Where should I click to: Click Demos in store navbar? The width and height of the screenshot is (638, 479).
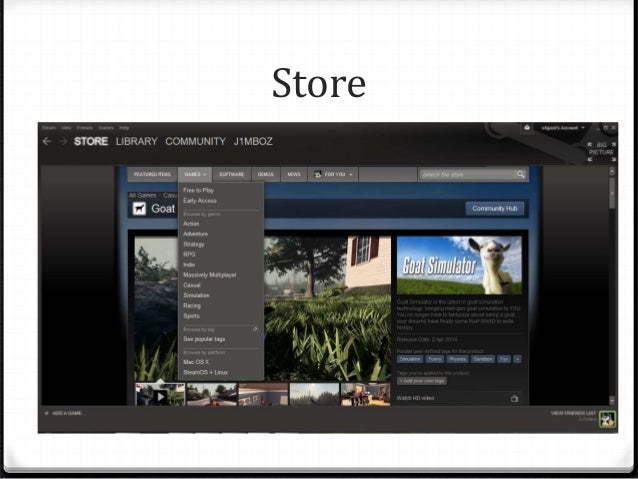coord(266,174)
